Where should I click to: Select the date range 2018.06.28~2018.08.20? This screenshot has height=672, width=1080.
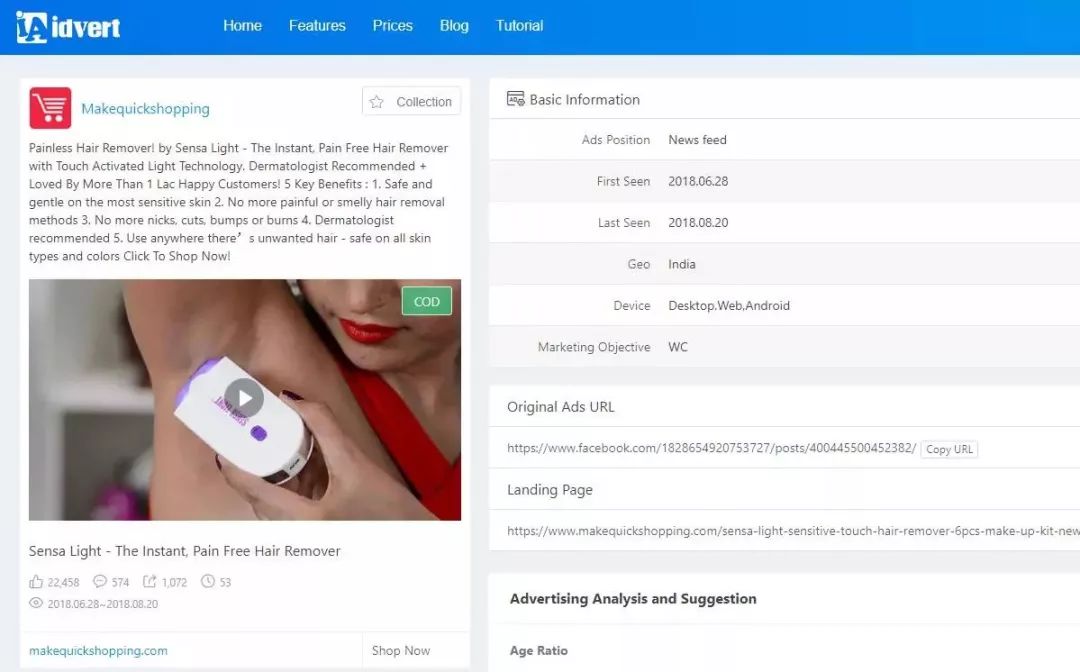point(103,604)
